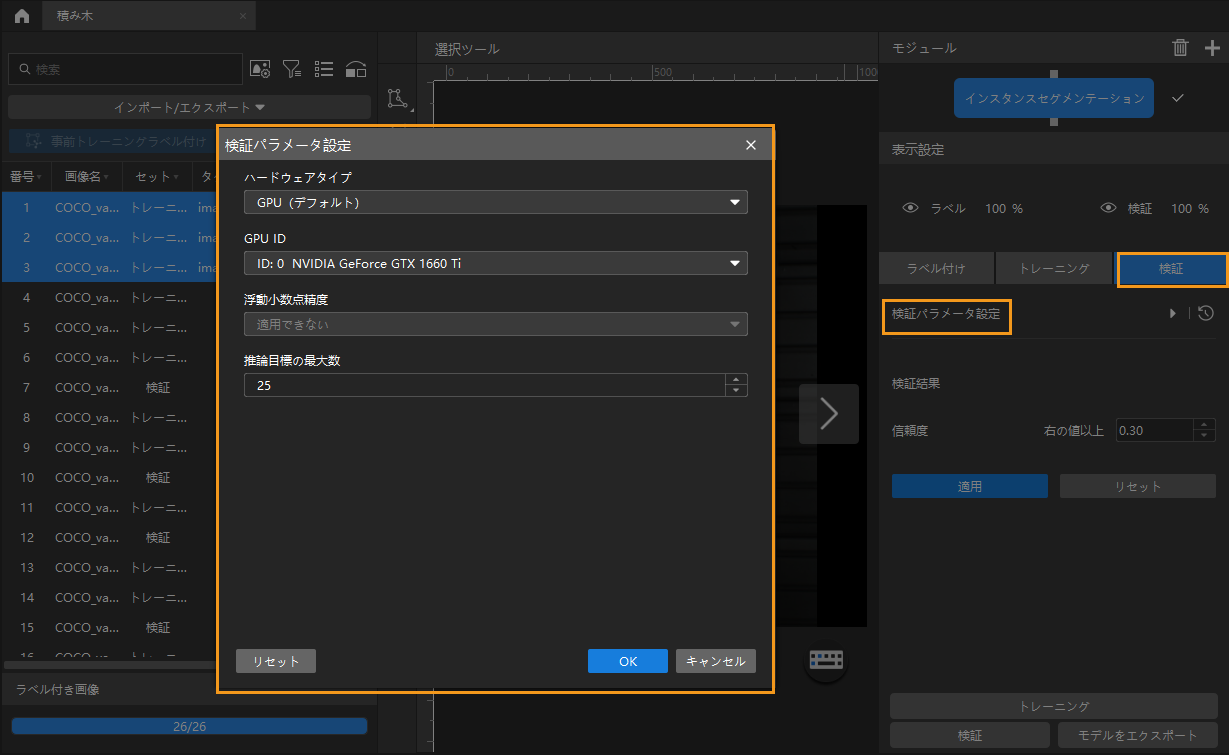Click the keyboard shortcuts icon
1231x755 pixels.
pos(826,660)
